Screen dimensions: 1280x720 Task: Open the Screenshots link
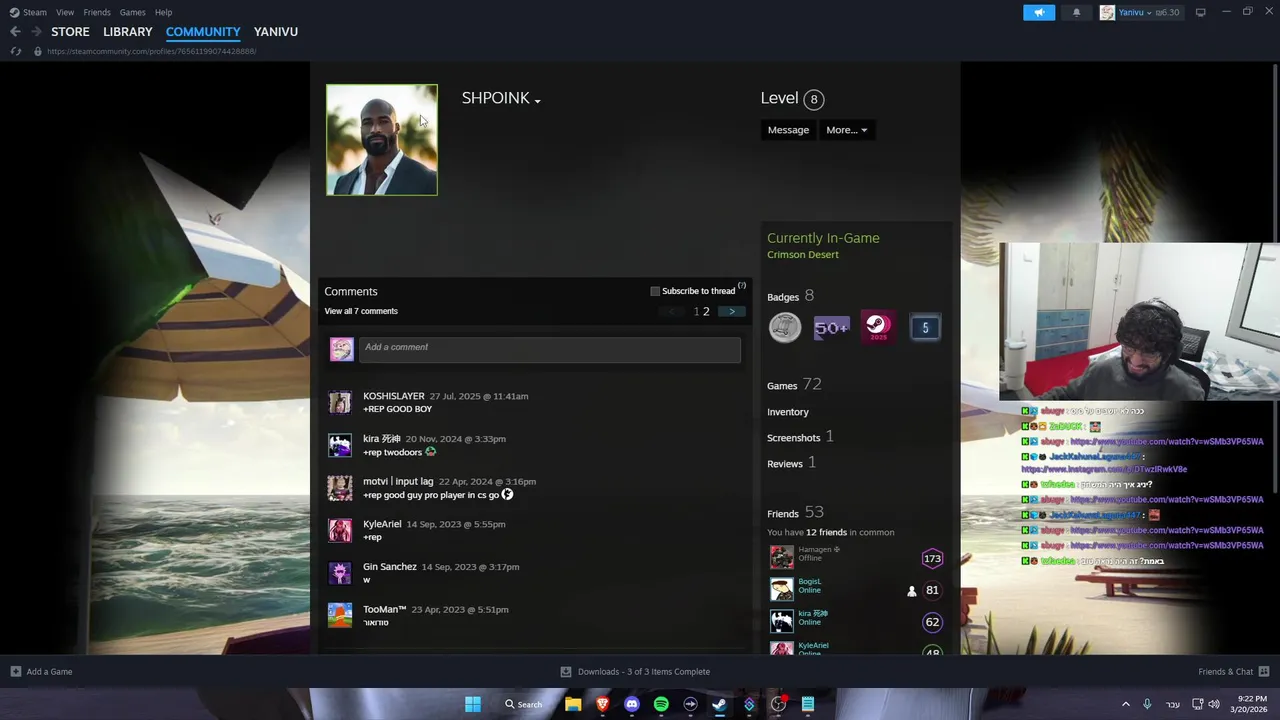click(800, 437)
